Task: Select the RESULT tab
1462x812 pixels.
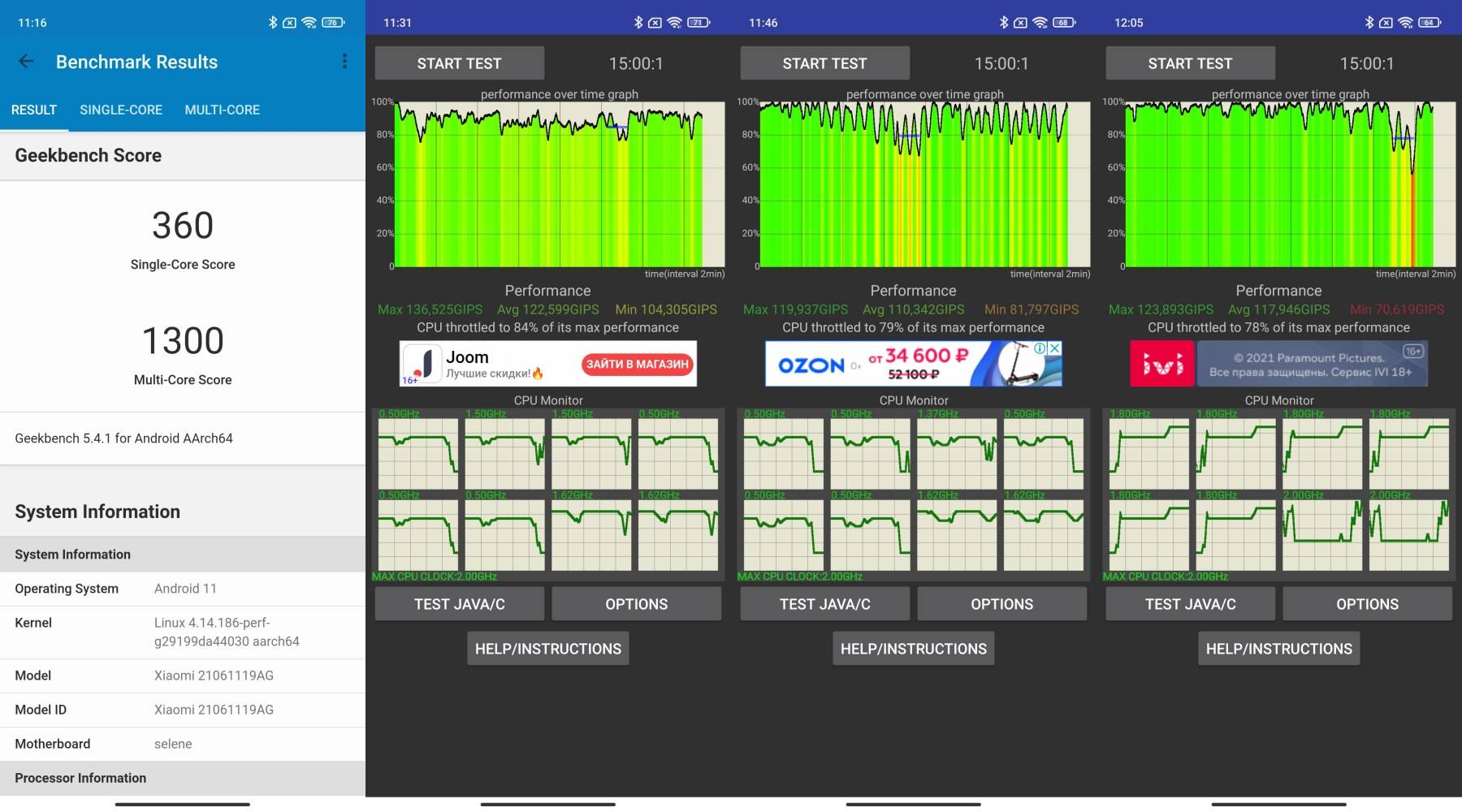Action: coord(34,110)
